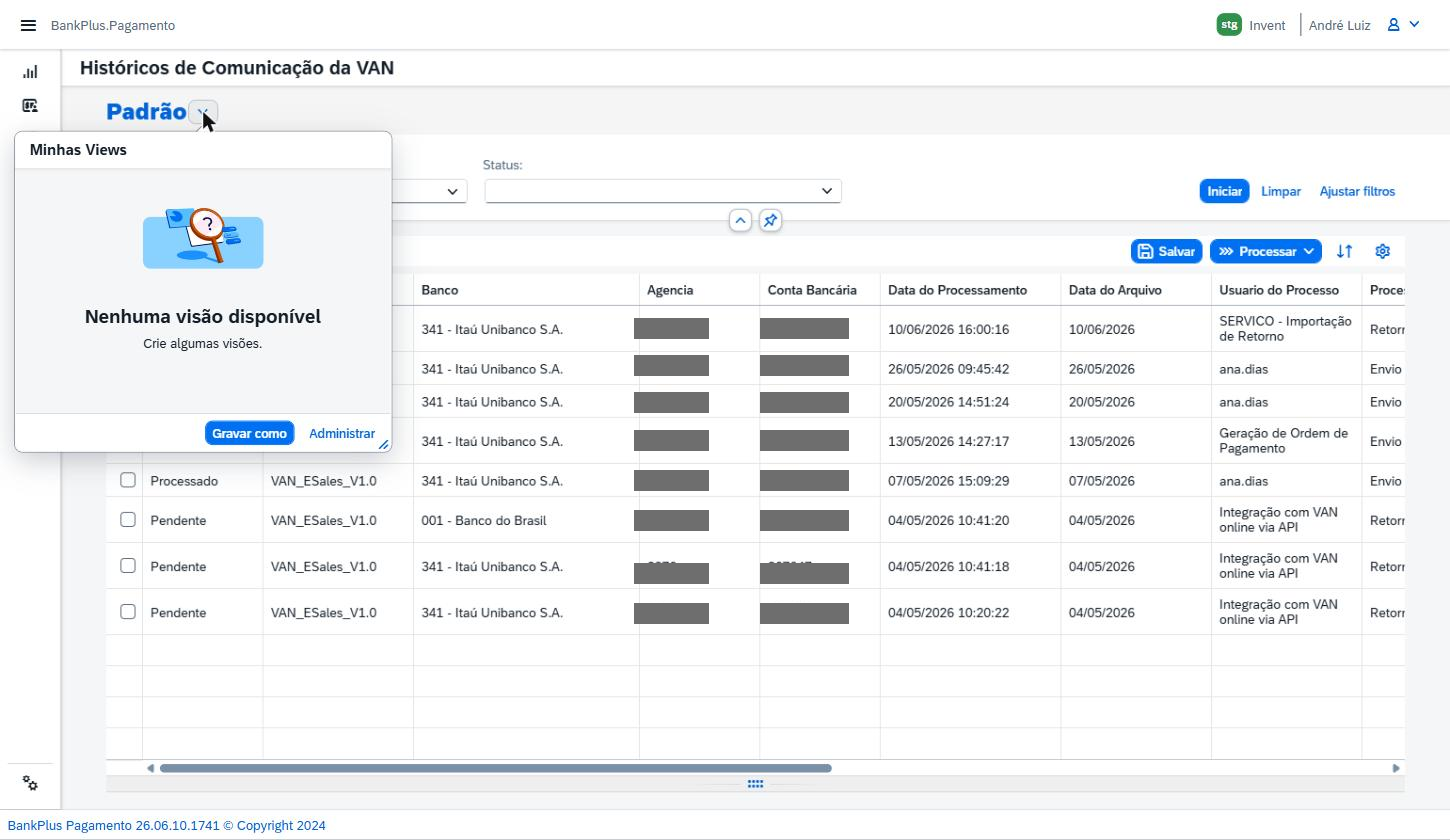Screen dimensions: 1450x840
Task: Click Geração de Ordem de Pagamento cell
Action: 1286,441
